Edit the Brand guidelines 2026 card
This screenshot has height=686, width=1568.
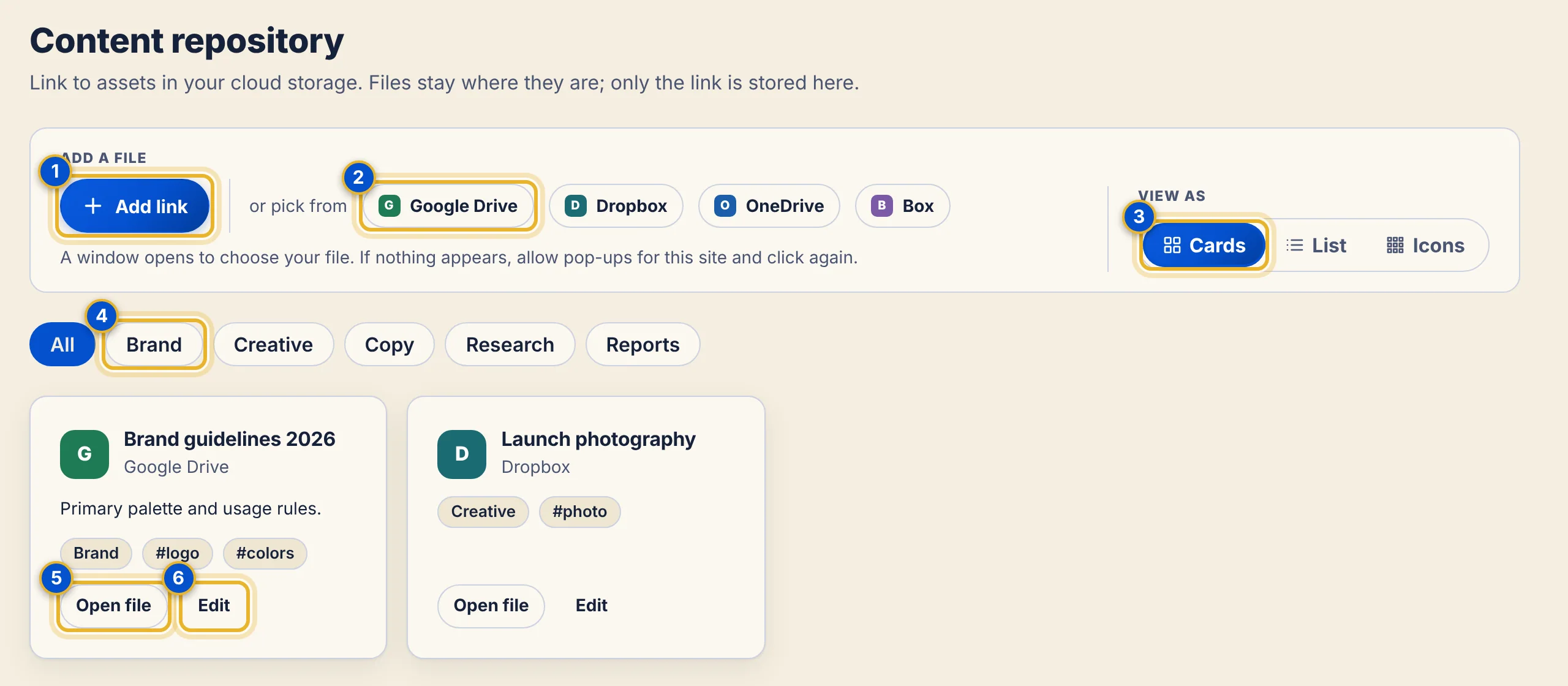214,605
